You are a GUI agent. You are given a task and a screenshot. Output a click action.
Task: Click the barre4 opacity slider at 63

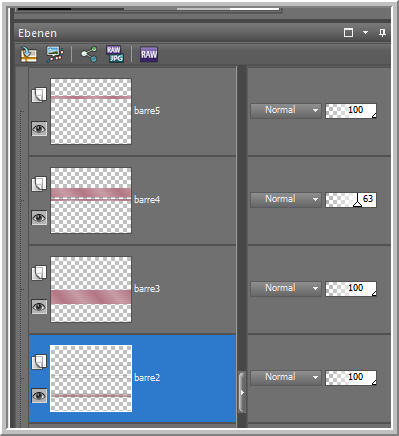(x=351, y=200)
